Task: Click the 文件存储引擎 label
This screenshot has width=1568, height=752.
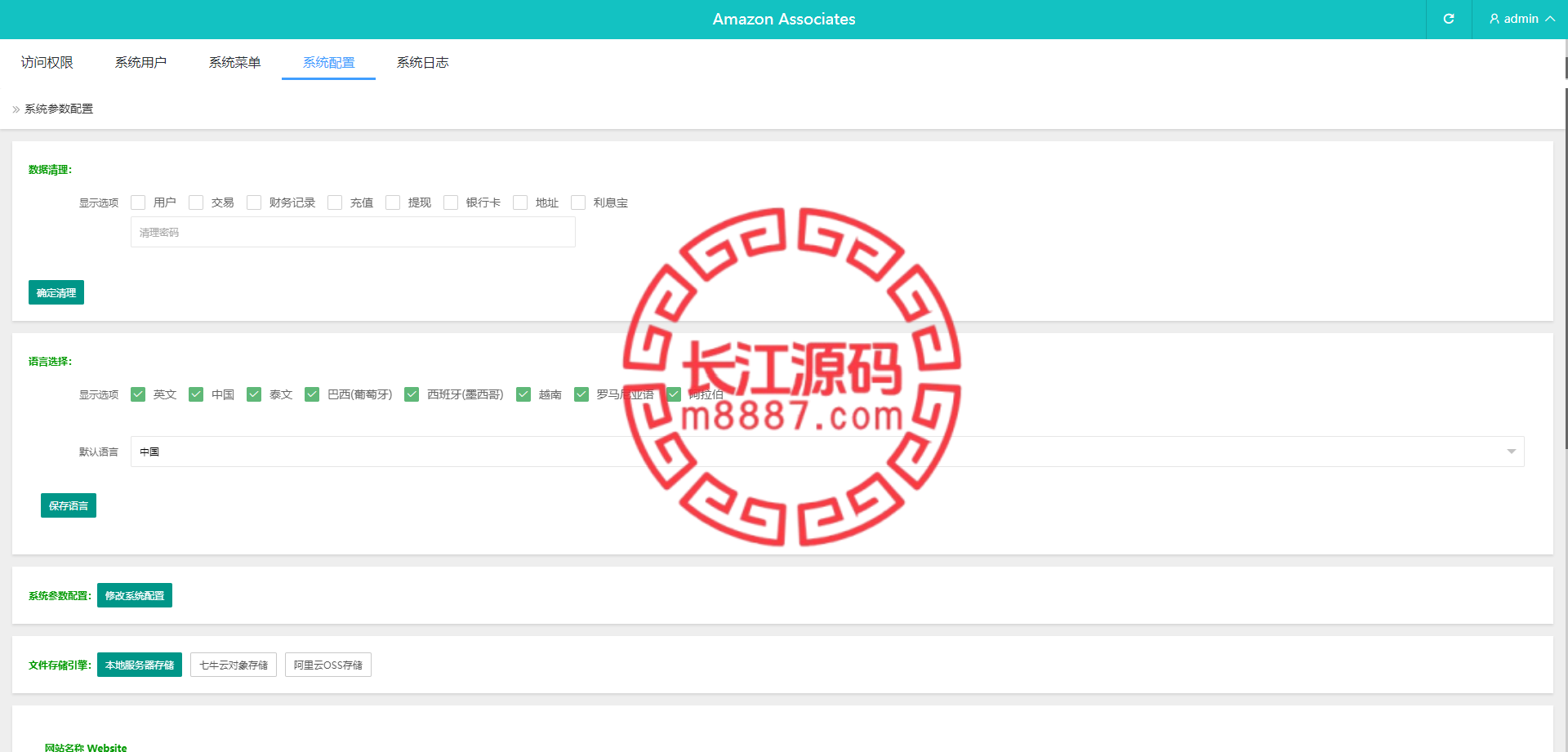Action: tap(60, 665)
